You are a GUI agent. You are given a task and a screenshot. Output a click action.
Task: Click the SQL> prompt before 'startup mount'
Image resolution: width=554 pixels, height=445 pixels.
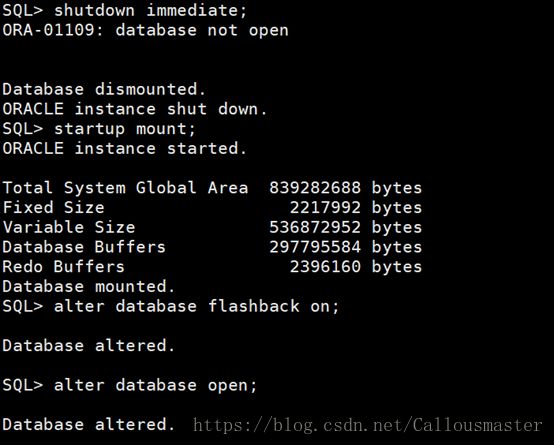pos(23,129)
